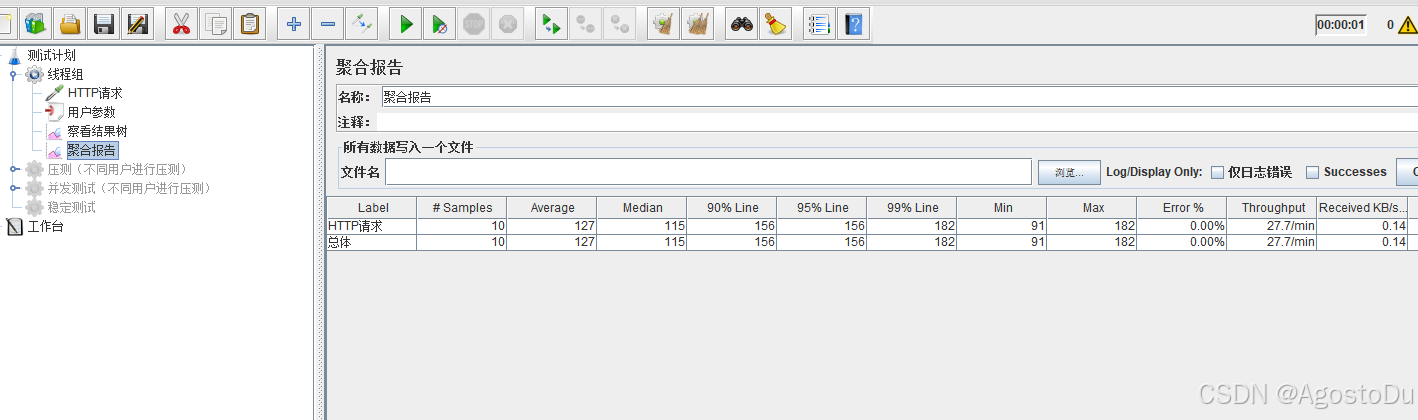Expand the 并发测试 tree node handle
Screen dimensions: 1418x420
pos(13,188)
